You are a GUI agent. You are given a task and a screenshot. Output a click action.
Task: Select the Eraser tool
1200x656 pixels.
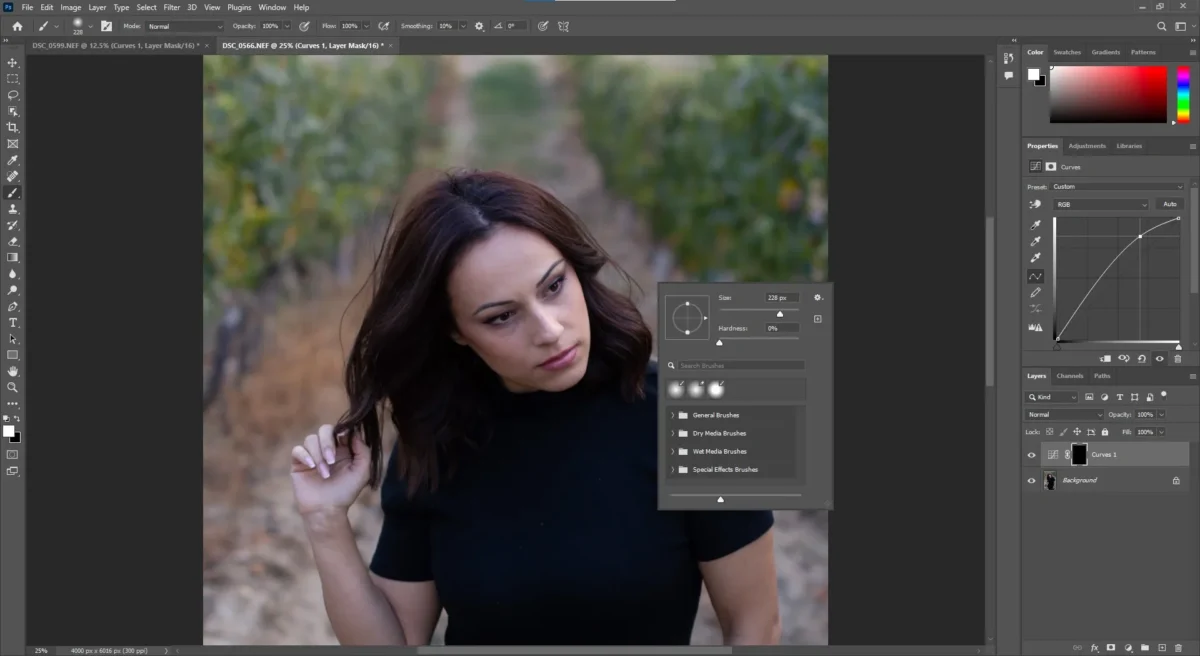coord(13,241)
